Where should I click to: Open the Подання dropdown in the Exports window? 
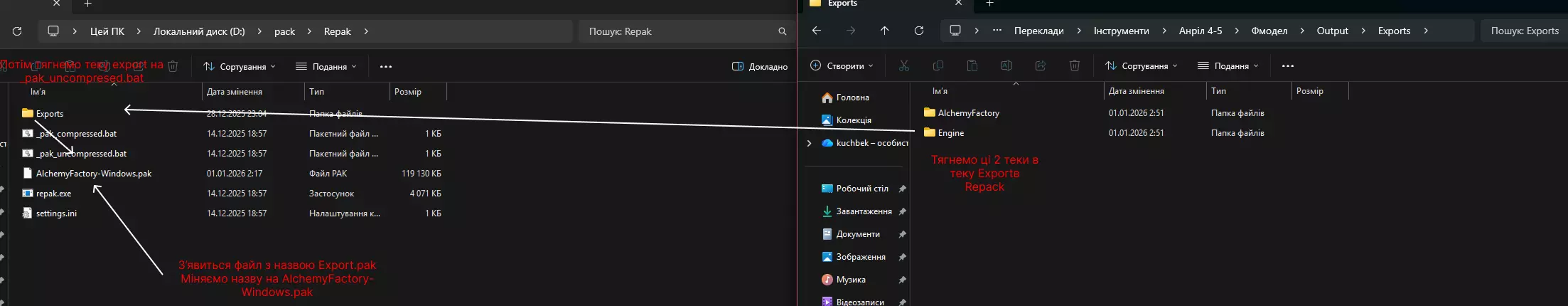click(x=1228, y=65)
